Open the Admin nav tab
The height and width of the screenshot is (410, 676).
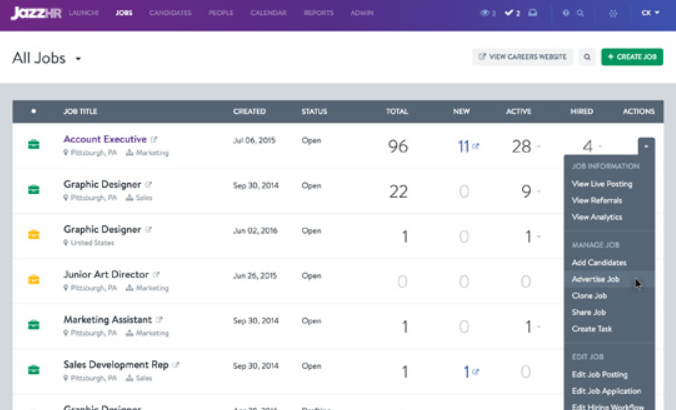click(362, 13)
